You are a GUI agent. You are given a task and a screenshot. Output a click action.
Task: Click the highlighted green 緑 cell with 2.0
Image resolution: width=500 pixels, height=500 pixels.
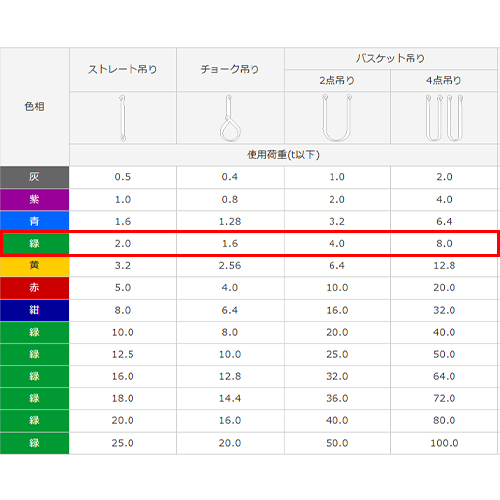(36, 244)
